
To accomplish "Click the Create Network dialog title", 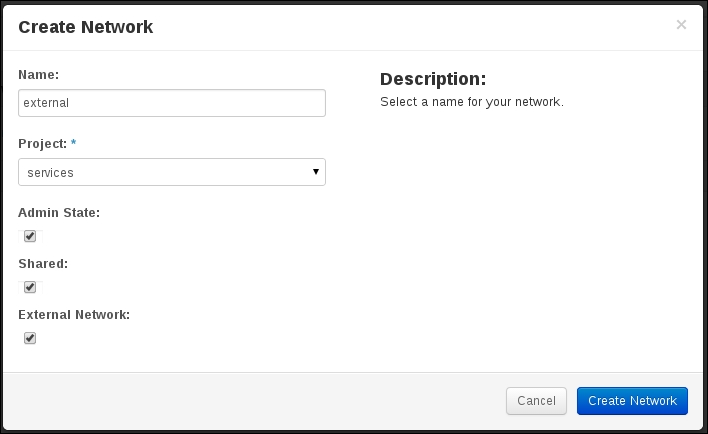I will point(85,27).
